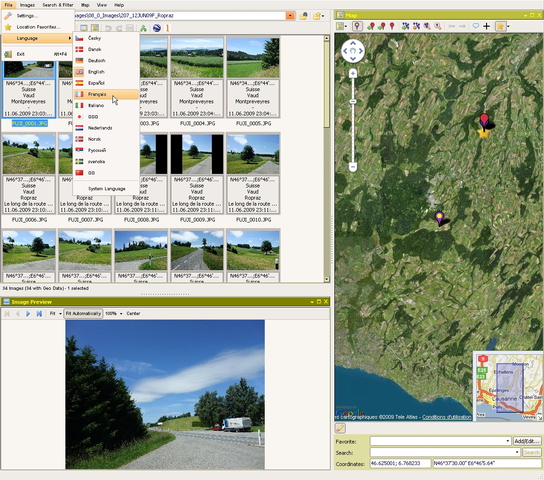This screenshot has height=480, width=544.
Task: Pick Español from the language submenu
Action: [106, 83]
